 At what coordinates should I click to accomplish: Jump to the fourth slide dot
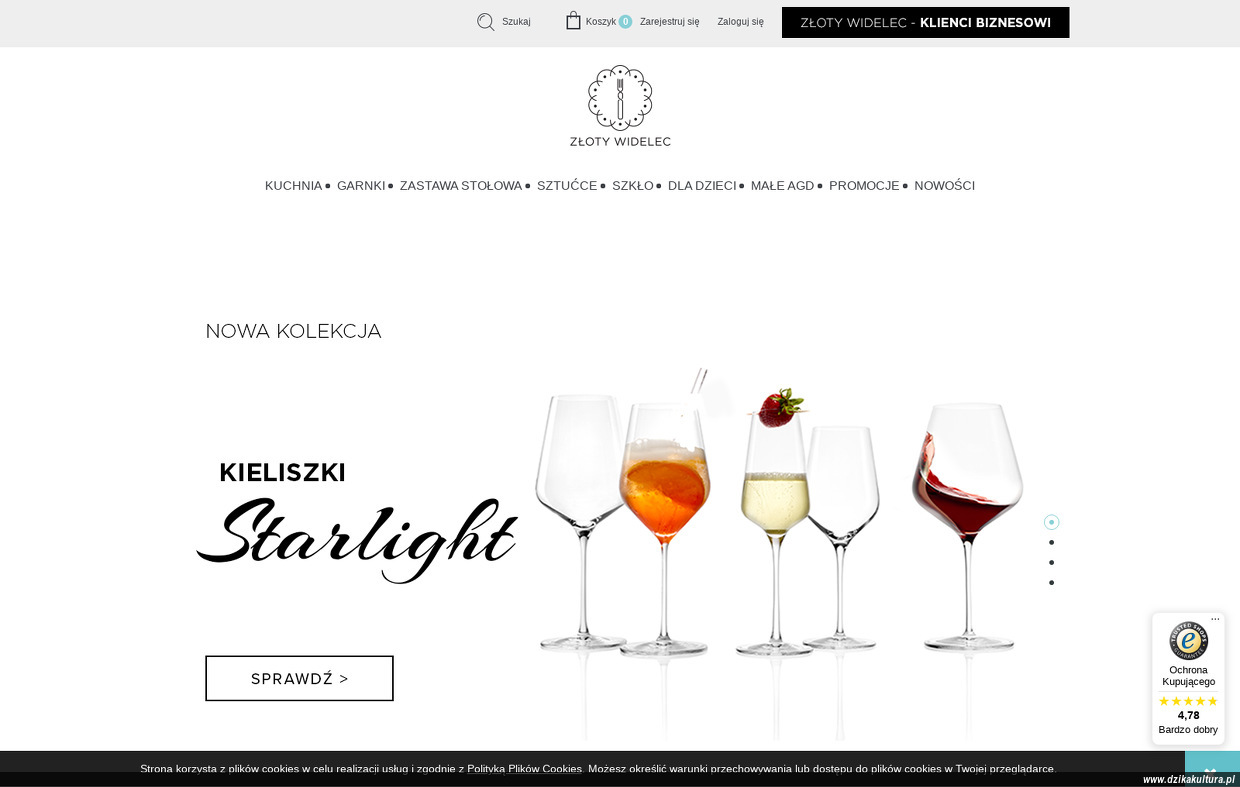tap(1051, 582)
